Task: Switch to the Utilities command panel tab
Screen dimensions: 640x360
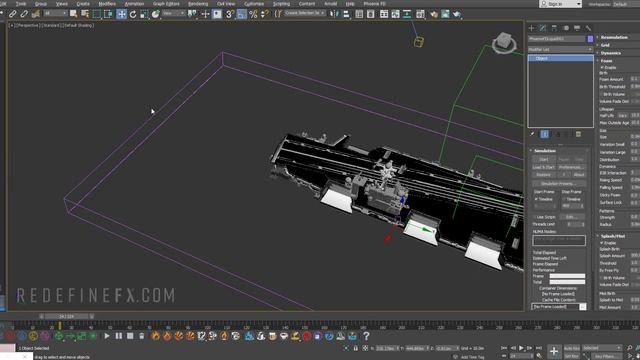Action: click(x=588, y=28)
